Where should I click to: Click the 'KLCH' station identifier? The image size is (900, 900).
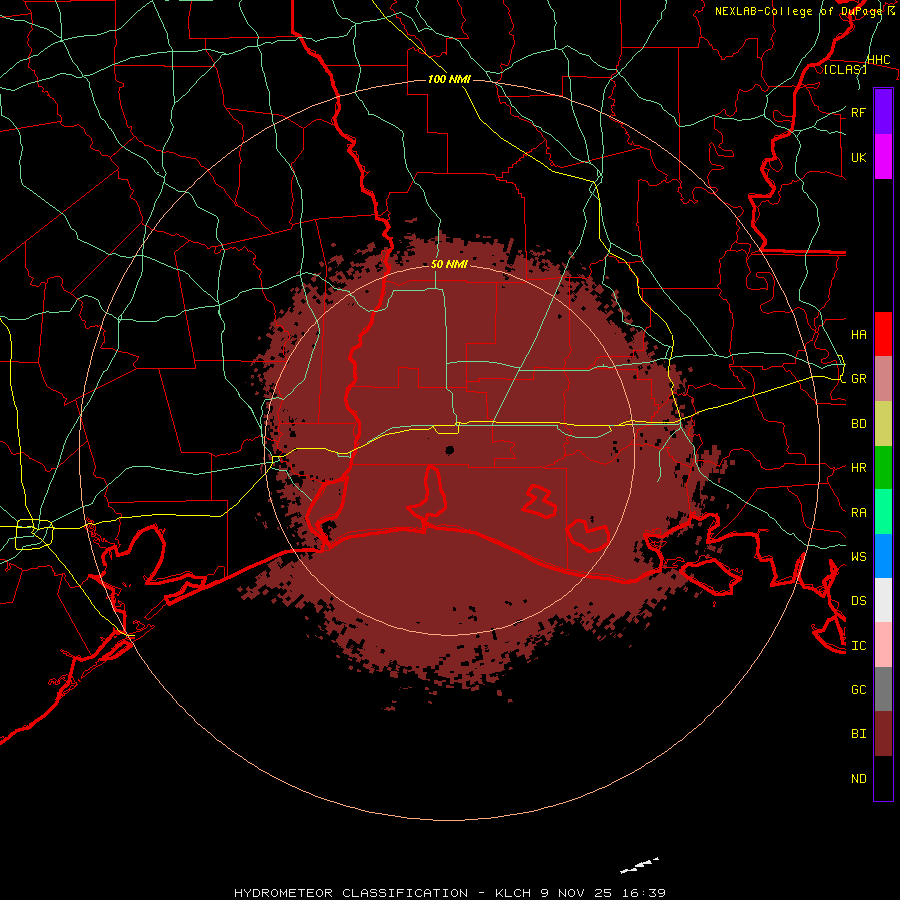[x=513, y=893]
